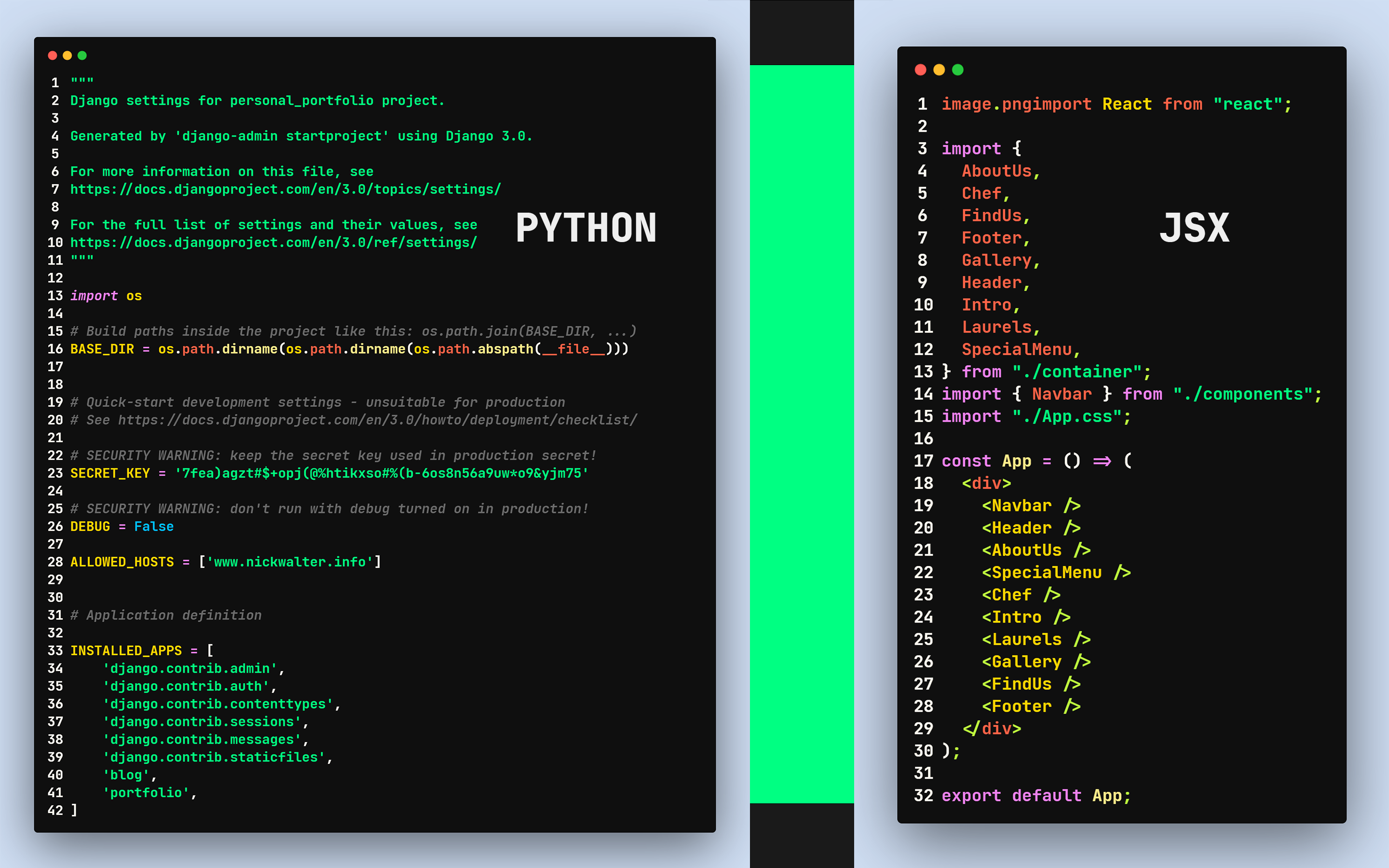Click 'www.nickwalter.info' host string
This screenshot has height=868, width=1389.
coord(290,562)
